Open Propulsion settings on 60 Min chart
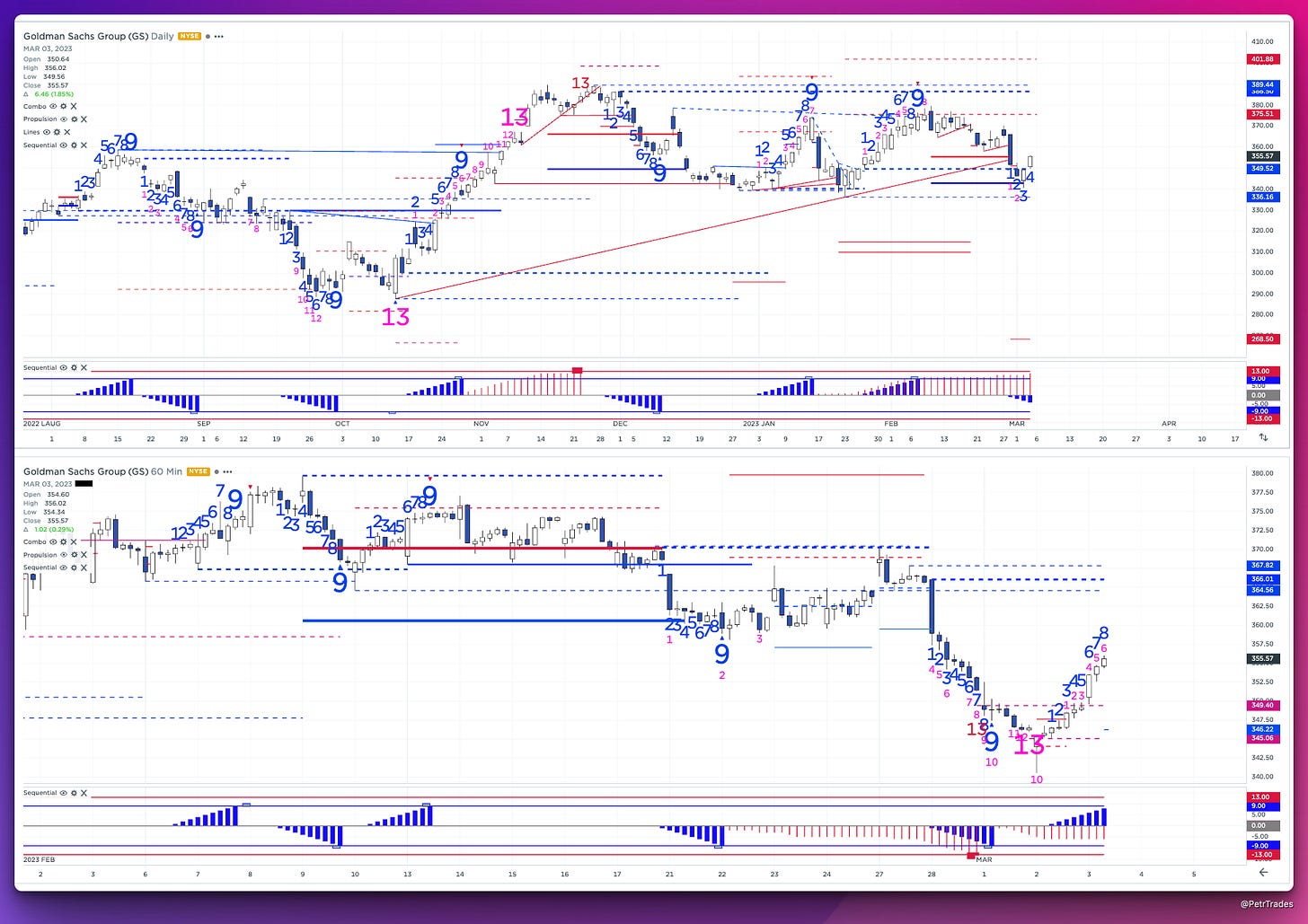The image size is (1308, 924). point(74,555)
